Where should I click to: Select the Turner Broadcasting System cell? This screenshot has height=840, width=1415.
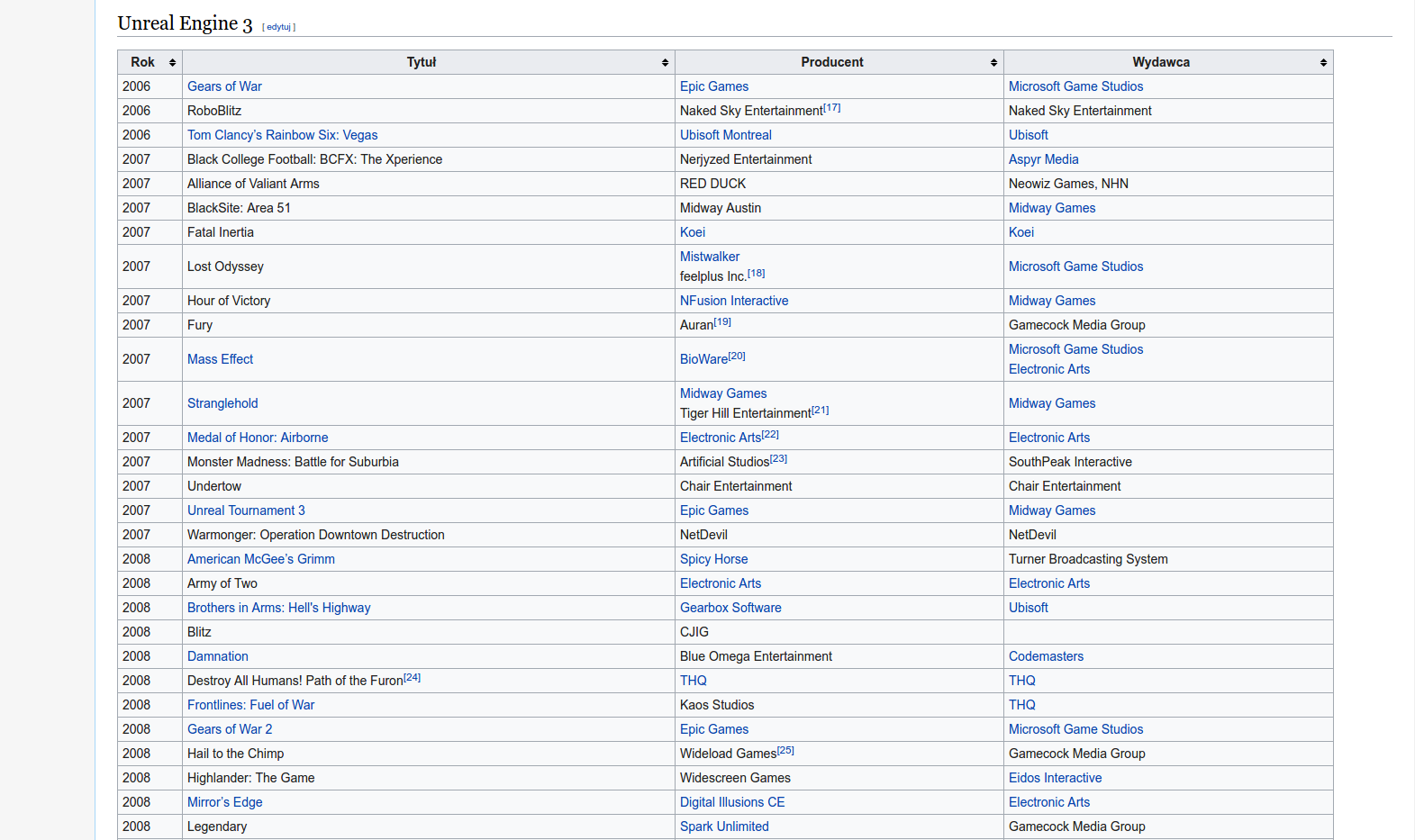tap(1168, 559)
